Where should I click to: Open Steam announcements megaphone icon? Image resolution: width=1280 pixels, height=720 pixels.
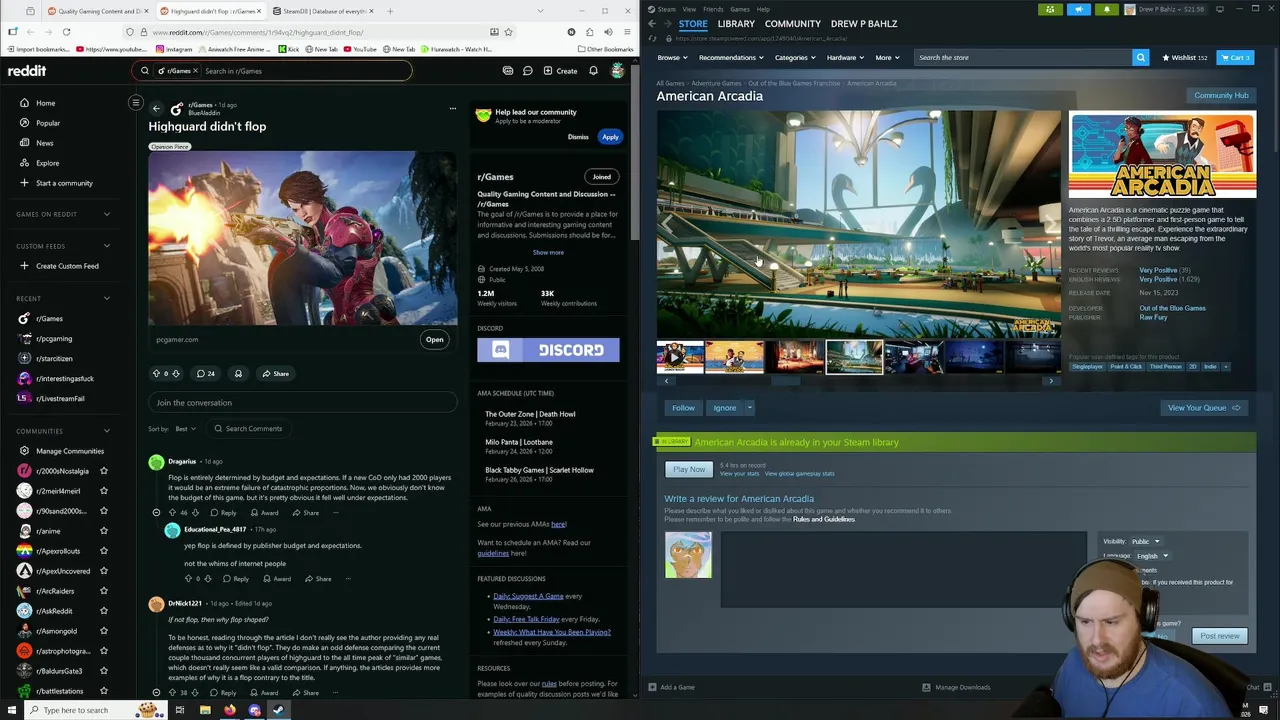click(x=1078, y=9)
